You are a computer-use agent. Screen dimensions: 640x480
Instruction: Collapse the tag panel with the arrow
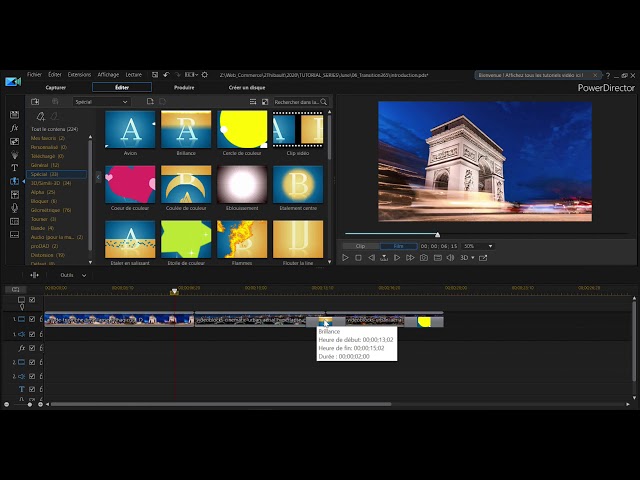[x=98, y=177]
